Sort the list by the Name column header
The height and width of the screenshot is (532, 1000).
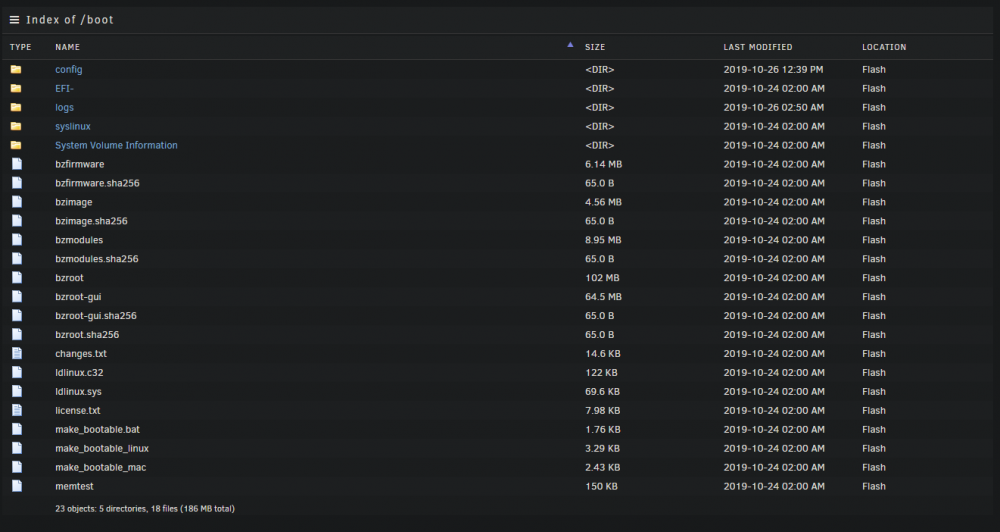68,47
